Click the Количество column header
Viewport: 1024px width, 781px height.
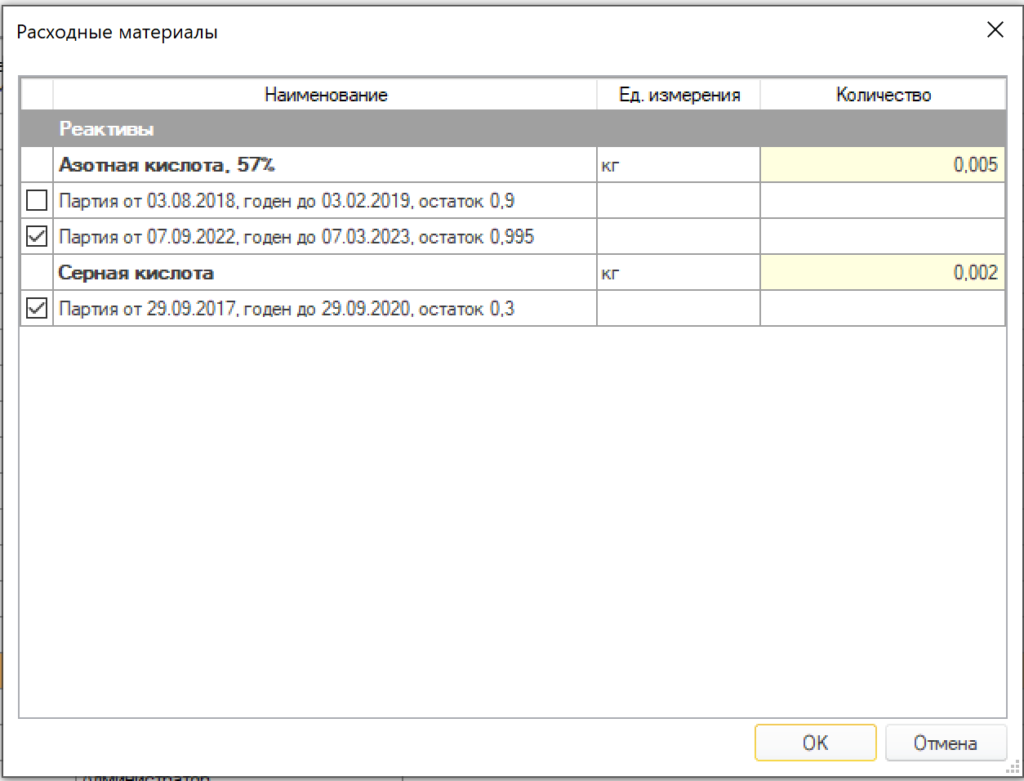[883, 95]
